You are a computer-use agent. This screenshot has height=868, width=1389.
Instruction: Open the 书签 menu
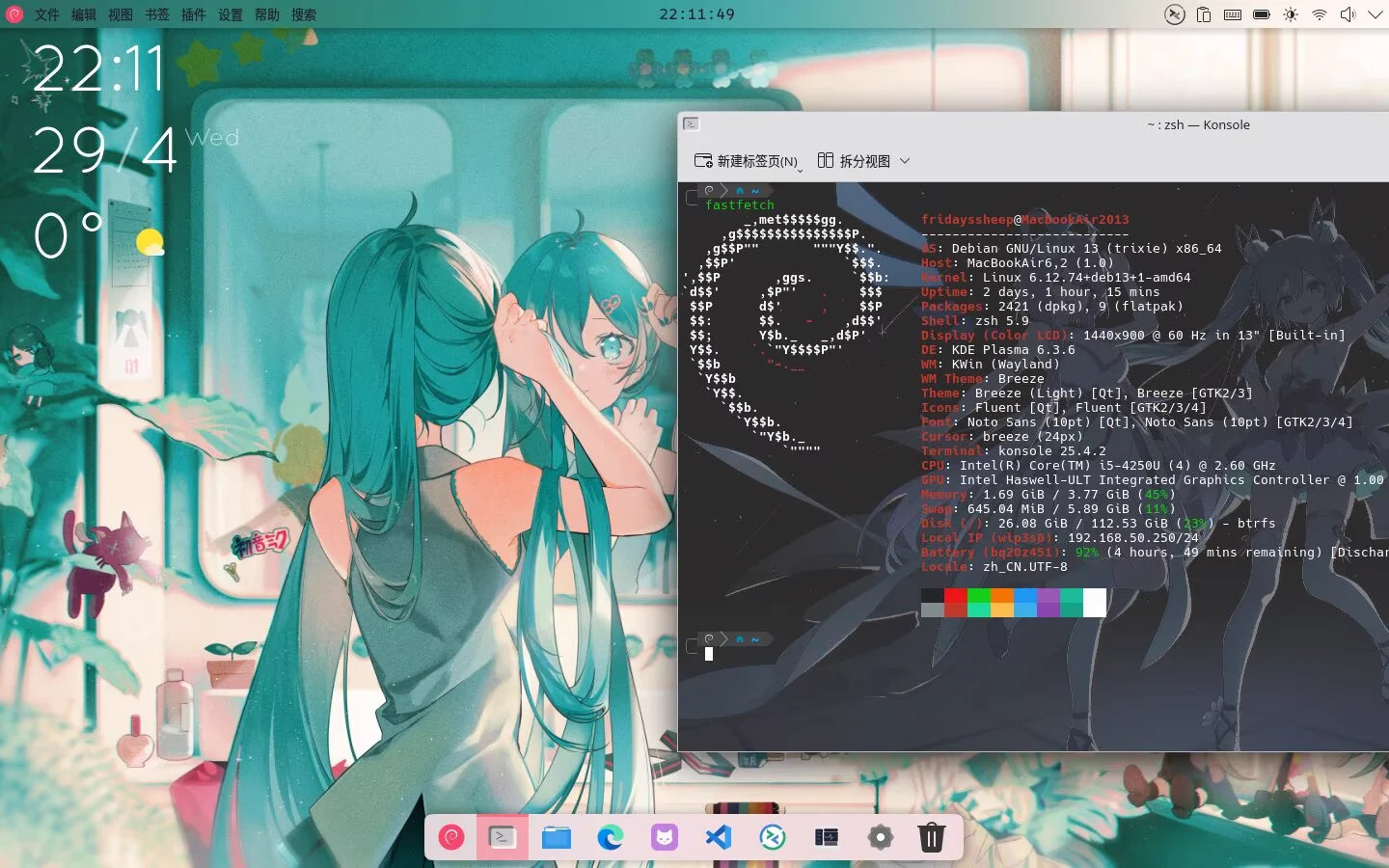(x=157, y=14)
